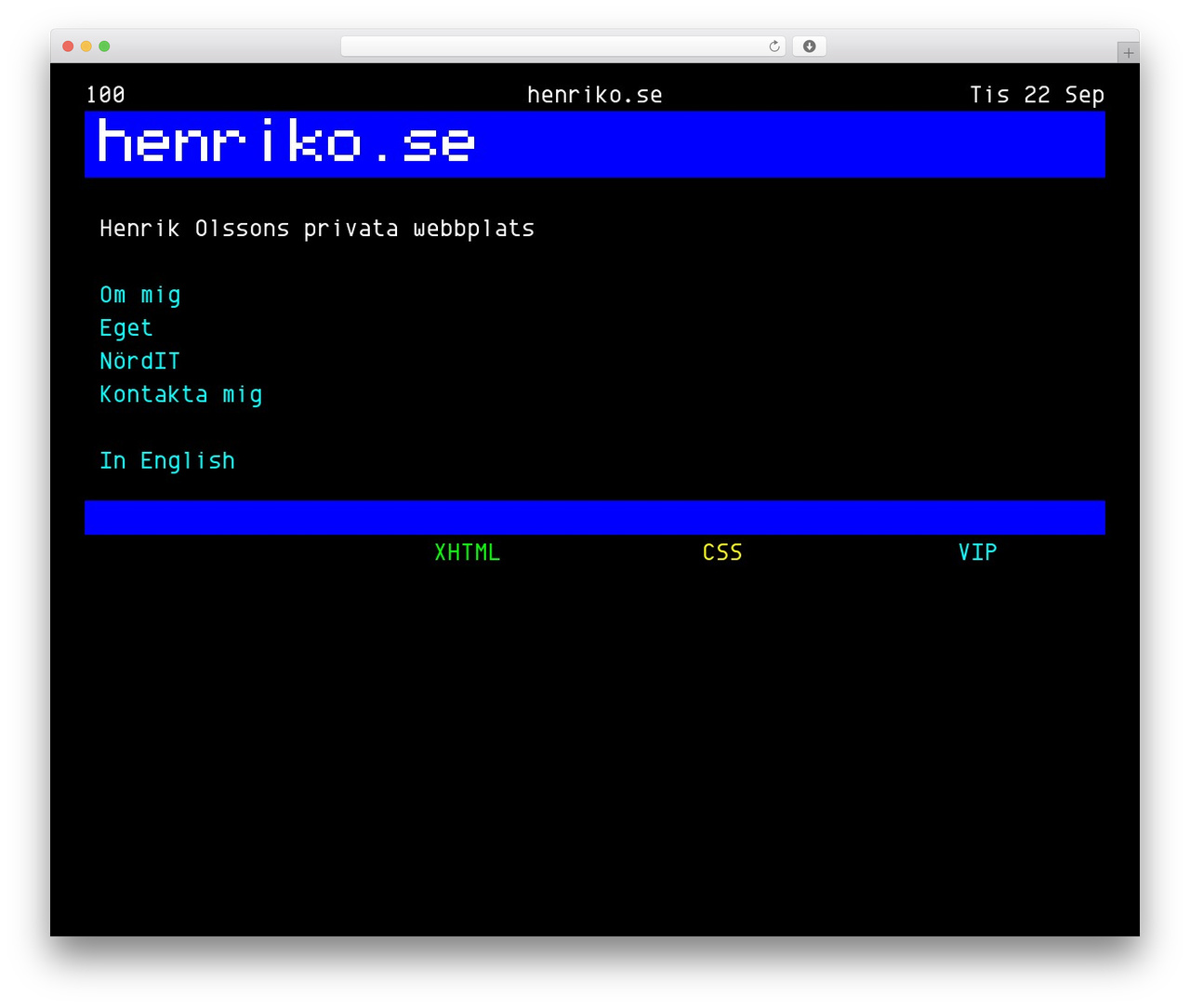The height and width of the screenshot is (1008, 1190).
Task: Open the "Om mig" link
Action: click(x=140, y=295)
